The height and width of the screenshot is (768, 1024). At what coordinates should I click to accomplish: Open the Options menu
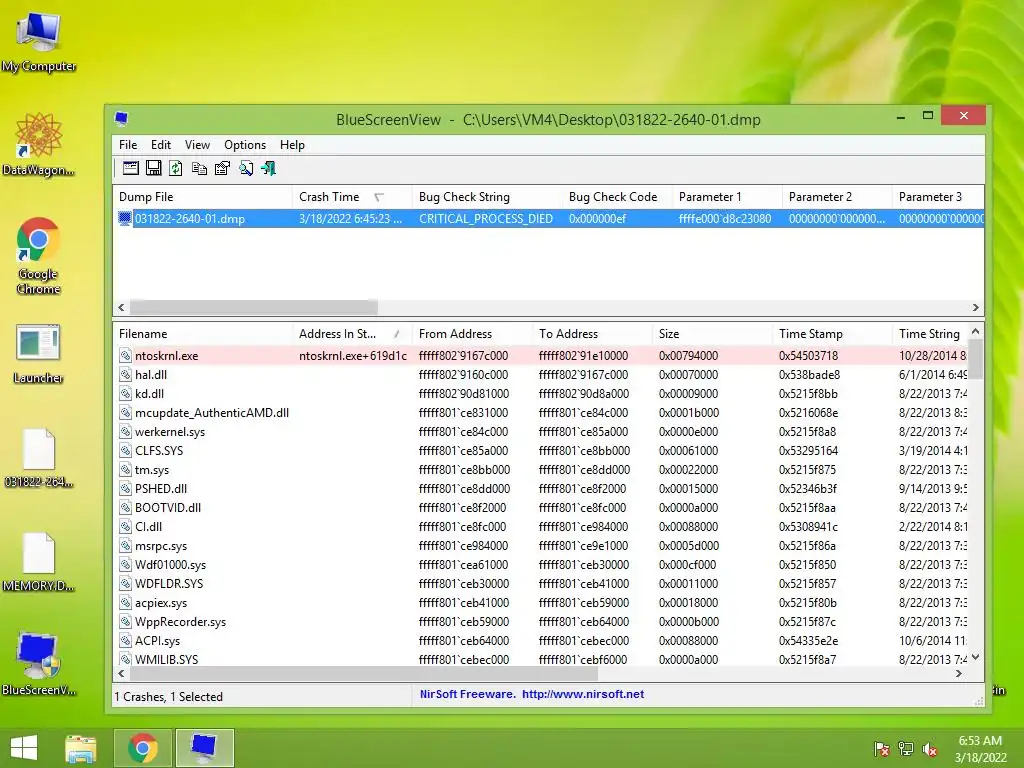(245, 145)
